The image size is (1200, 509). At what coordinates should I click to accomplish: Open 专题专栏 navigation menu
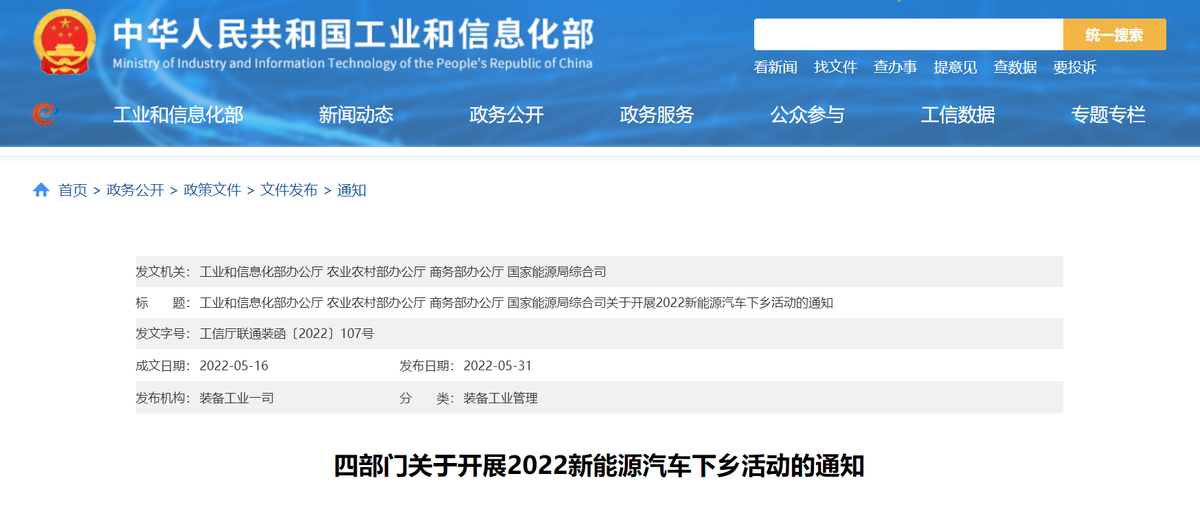pyautogui.click(x=1108, y=115)
